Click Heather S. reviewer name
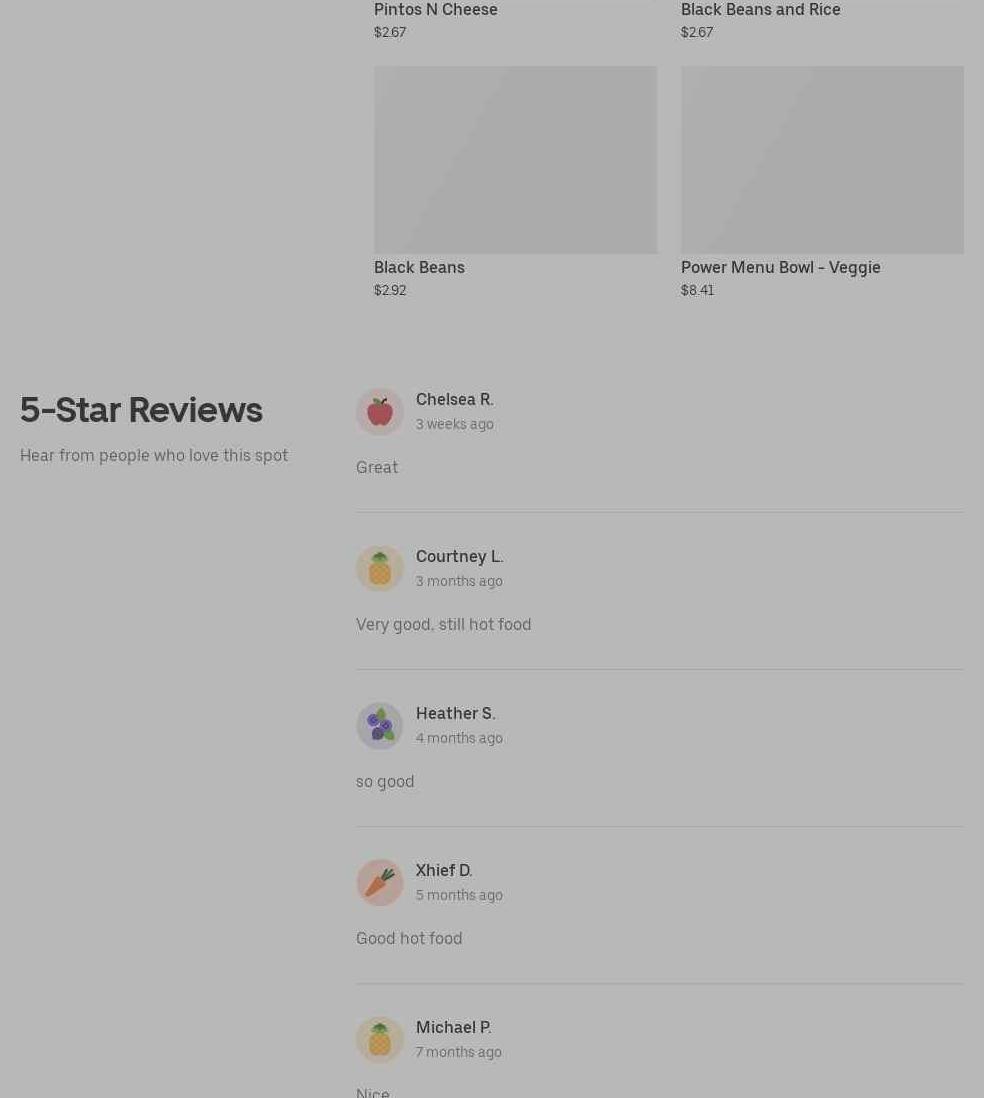 click(456, 713)
